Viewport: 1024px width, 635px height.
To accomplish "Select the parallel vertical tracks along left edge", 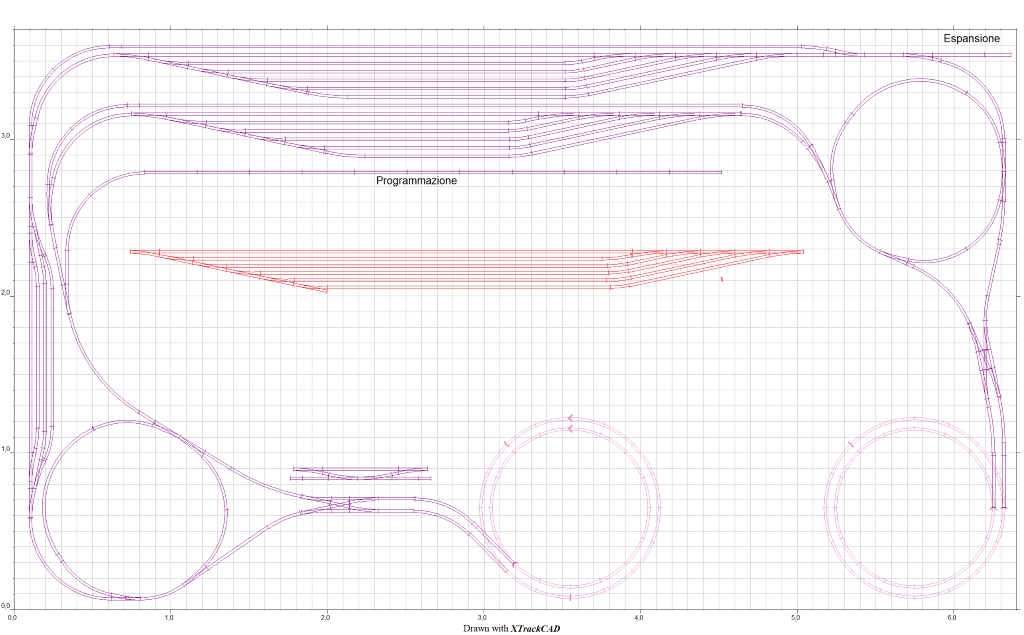I will [41, 350].
